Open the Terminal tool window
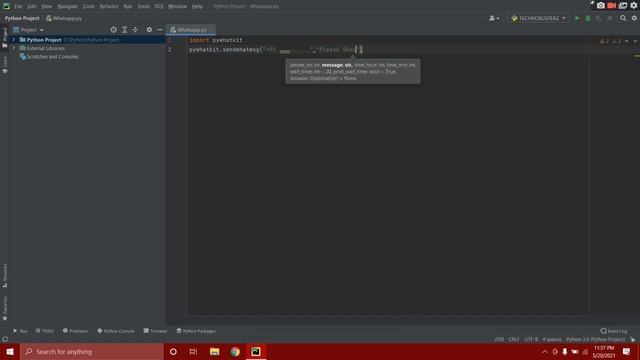This screenshot has width=640, height=360. click(155, 331)
